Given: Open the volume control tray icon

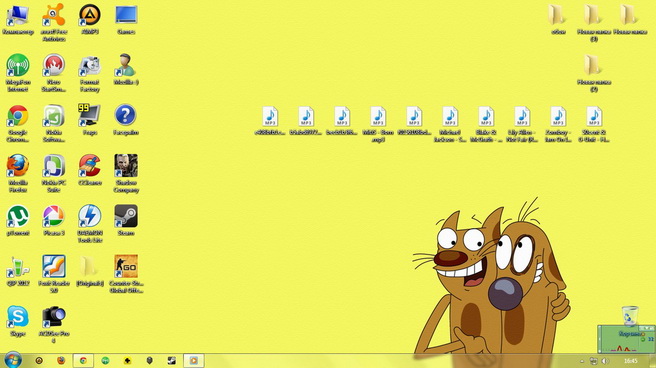Looking at the screenshot, I should click(x=605, y=361).
